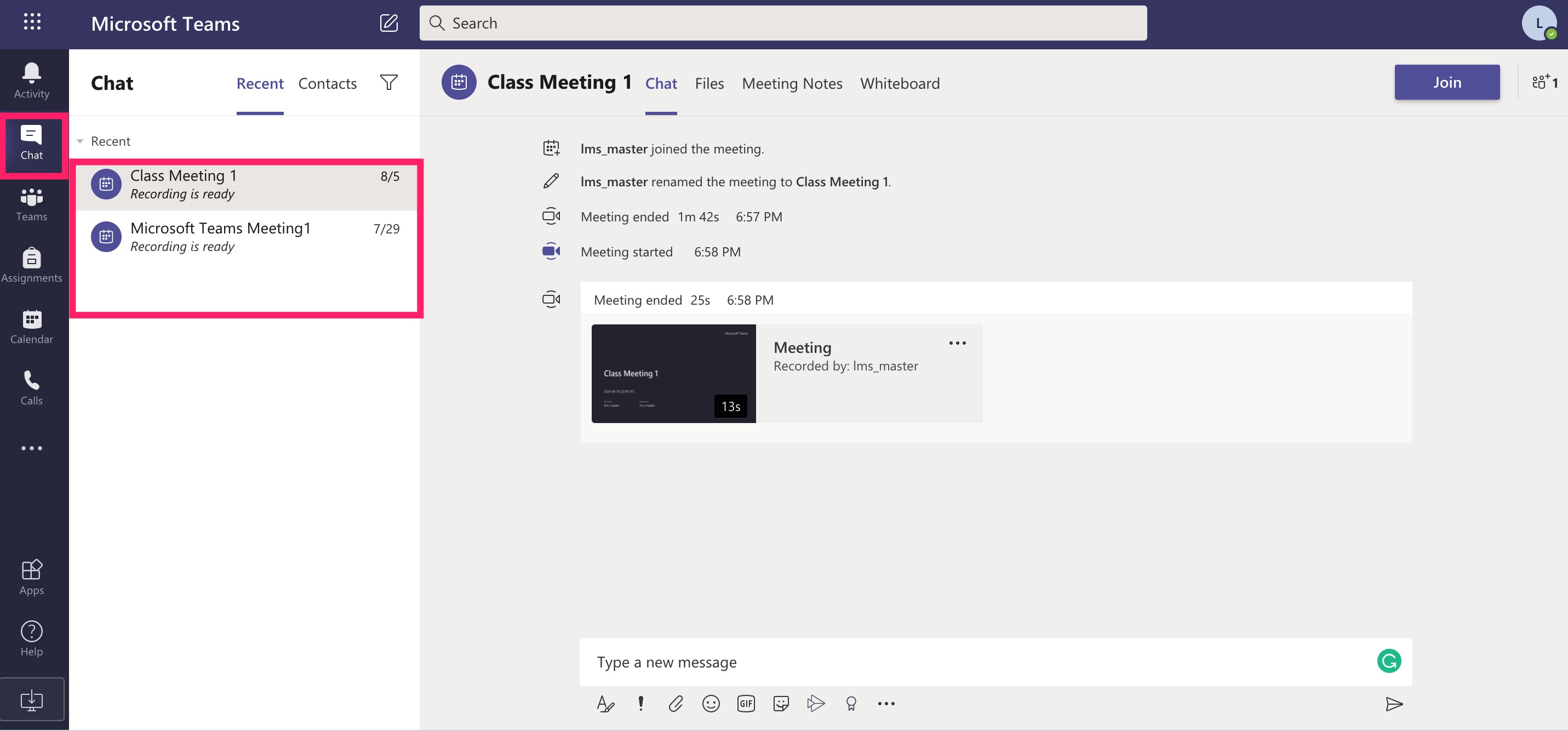Click the Grammarly icon in message box

[1389, 661]
